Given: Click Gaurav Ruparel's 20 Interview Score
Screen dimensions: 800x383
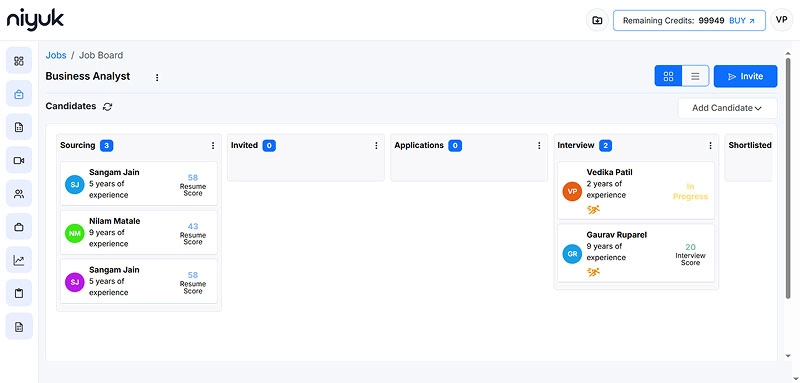Looking at the screenshot, I should point(690,254).
